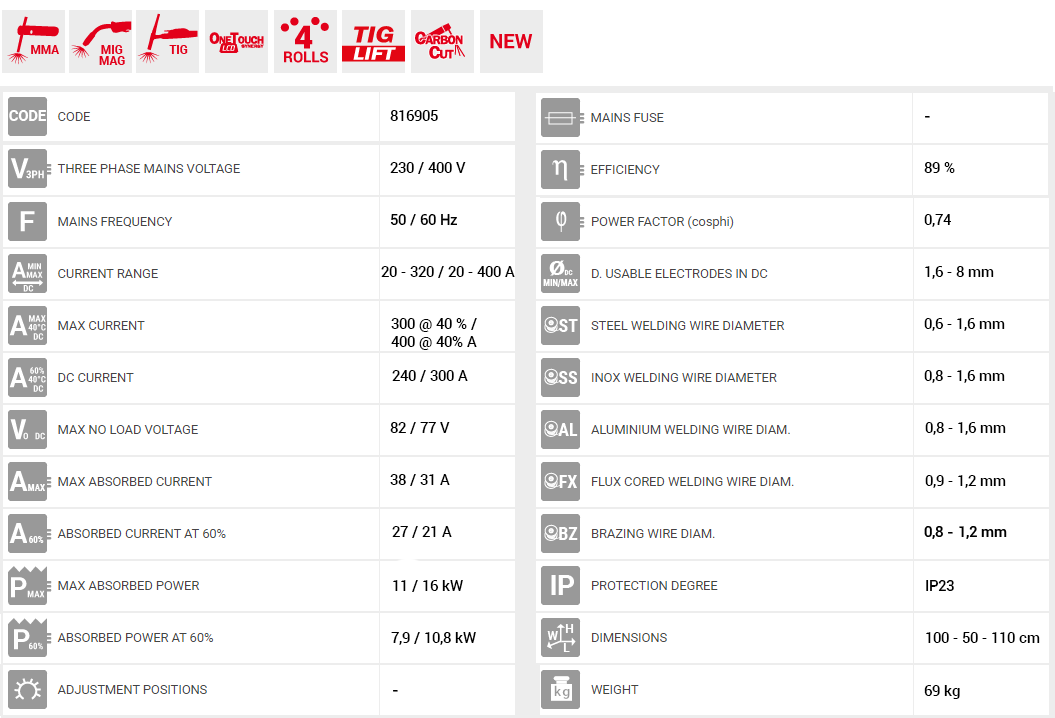
Task: Click the mains fuse icon
Action: click(x=560, y=118)
